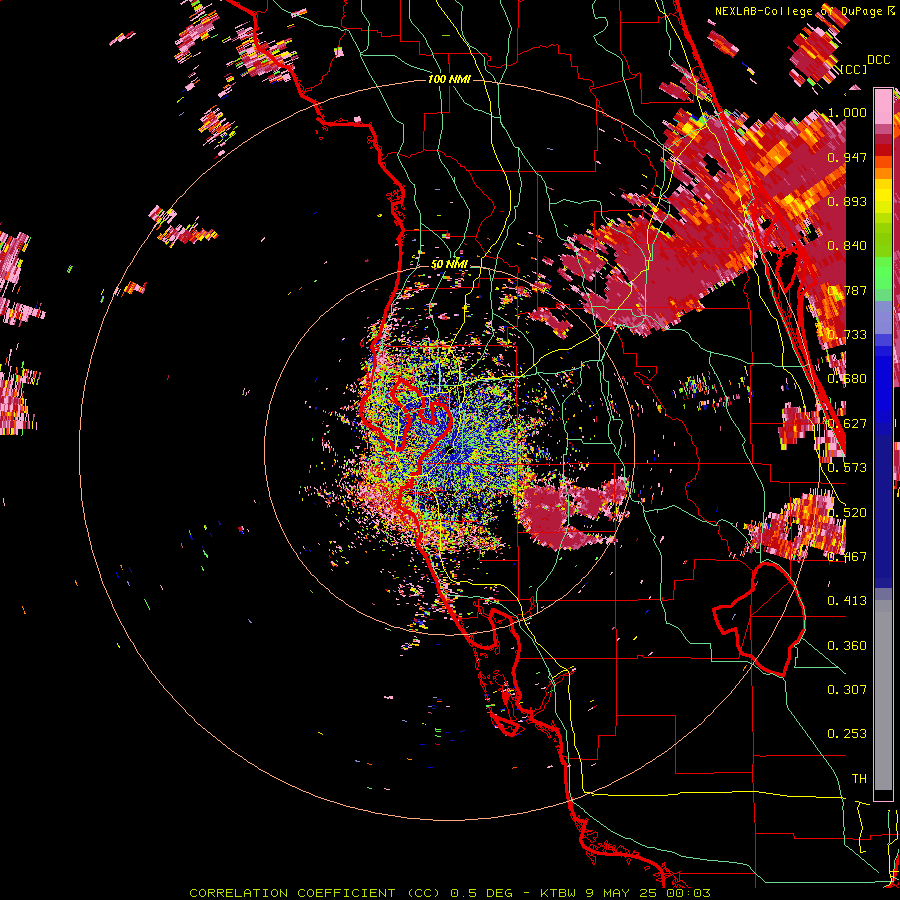The width and height of the screenshot is (900, 900).
Task: Pick the bright green segment of the color bar
Action: click(883, 273)
